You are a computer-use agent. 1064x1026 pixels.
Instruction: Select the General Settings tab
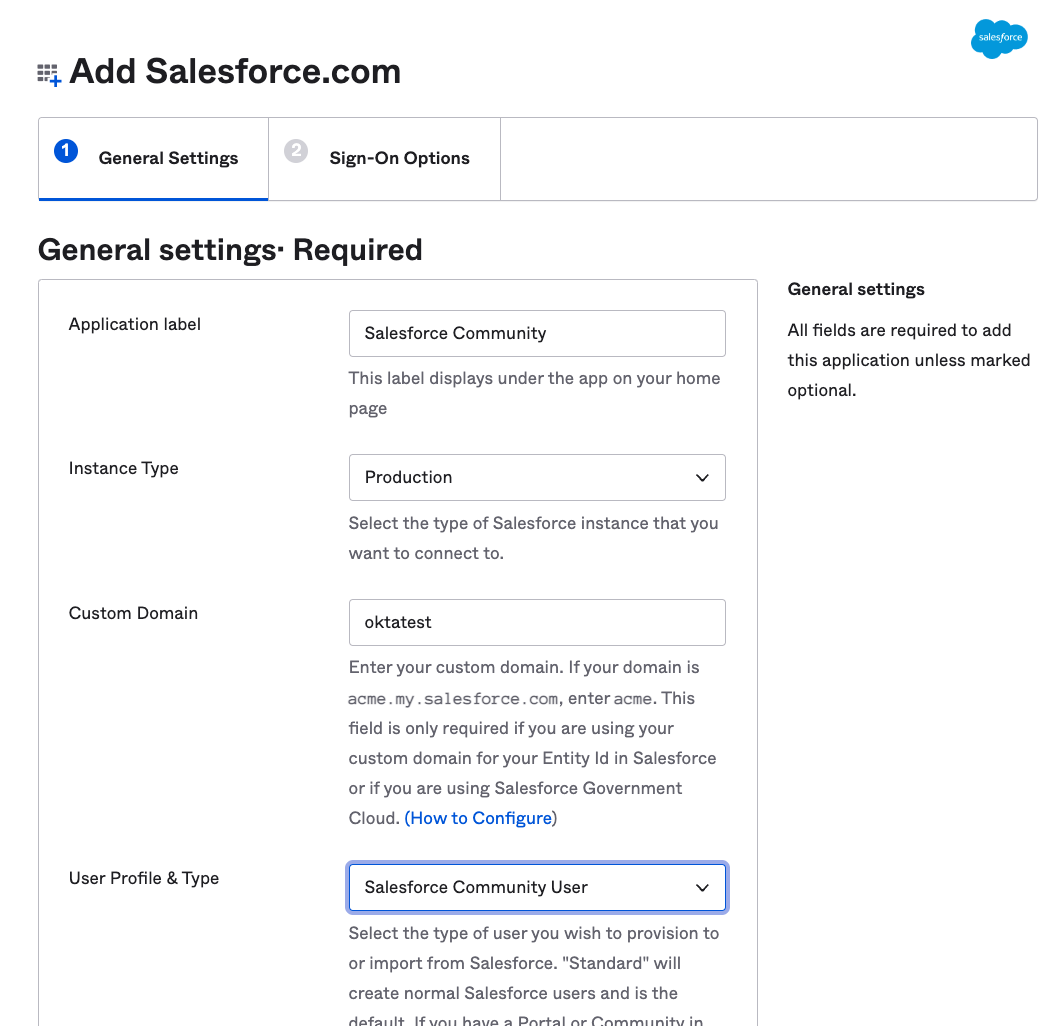click(x=168, y=158)
